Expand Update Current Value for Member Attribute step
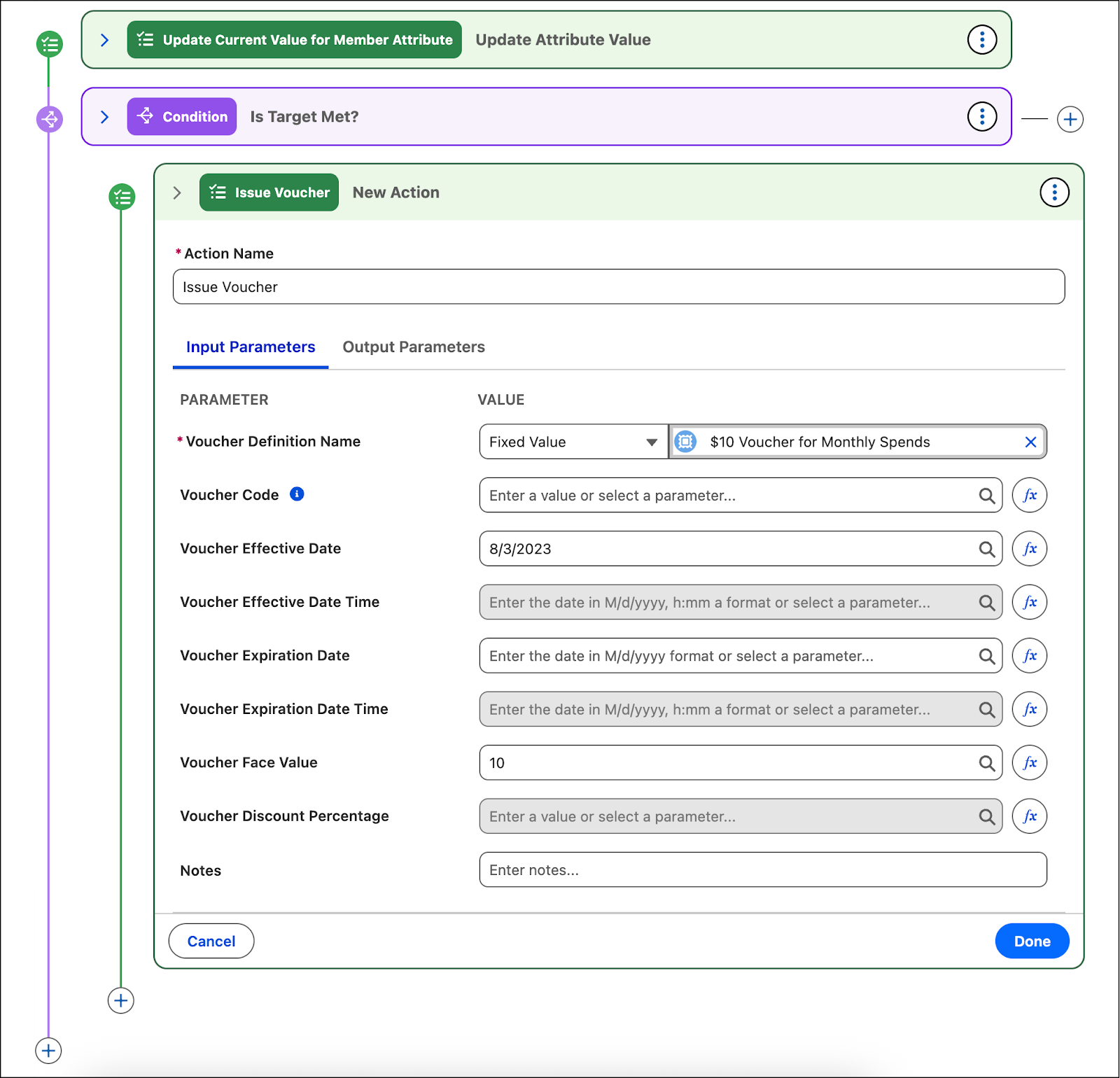Image resolution: width=1120 pixels, height=1078 pixels. [104, 40]
